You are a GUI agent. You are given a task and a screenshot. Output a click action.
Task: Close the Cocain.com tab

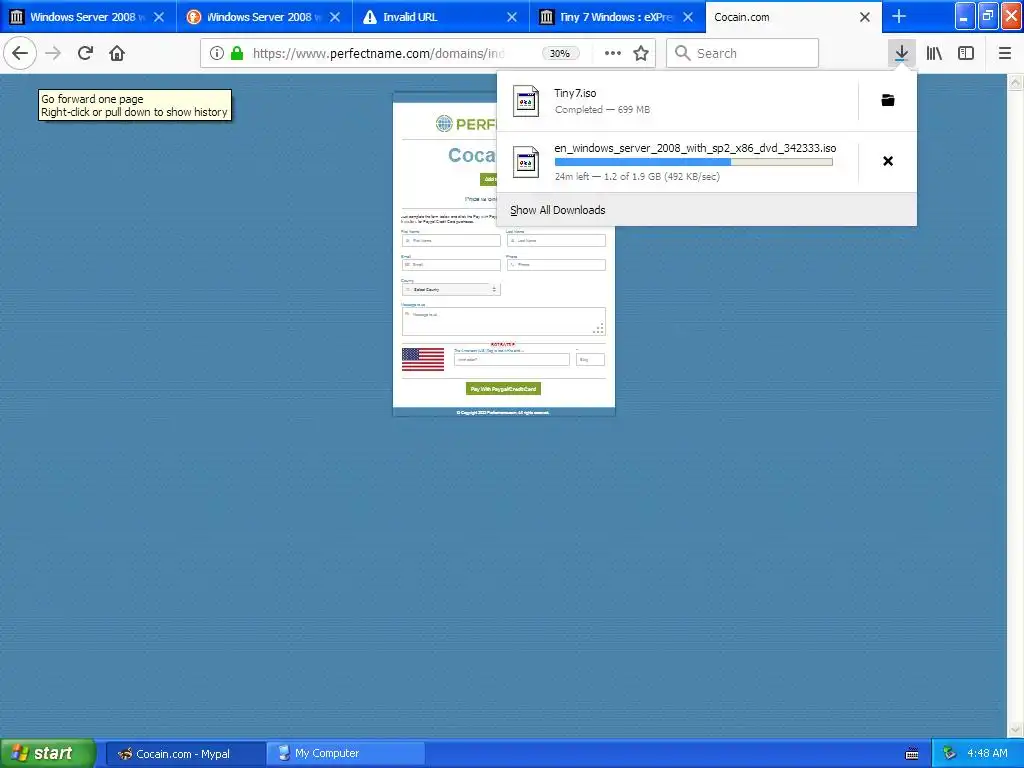pos(865,17)
